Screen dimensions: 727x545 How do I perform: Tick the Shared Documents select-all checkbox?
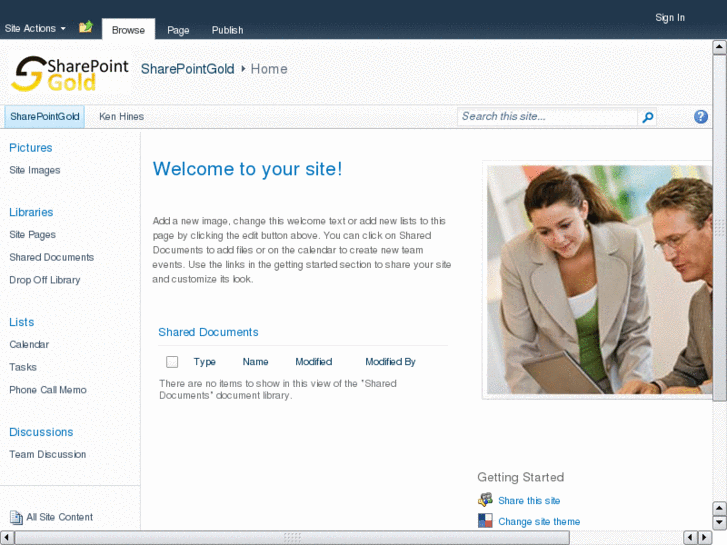click(172, 362)
